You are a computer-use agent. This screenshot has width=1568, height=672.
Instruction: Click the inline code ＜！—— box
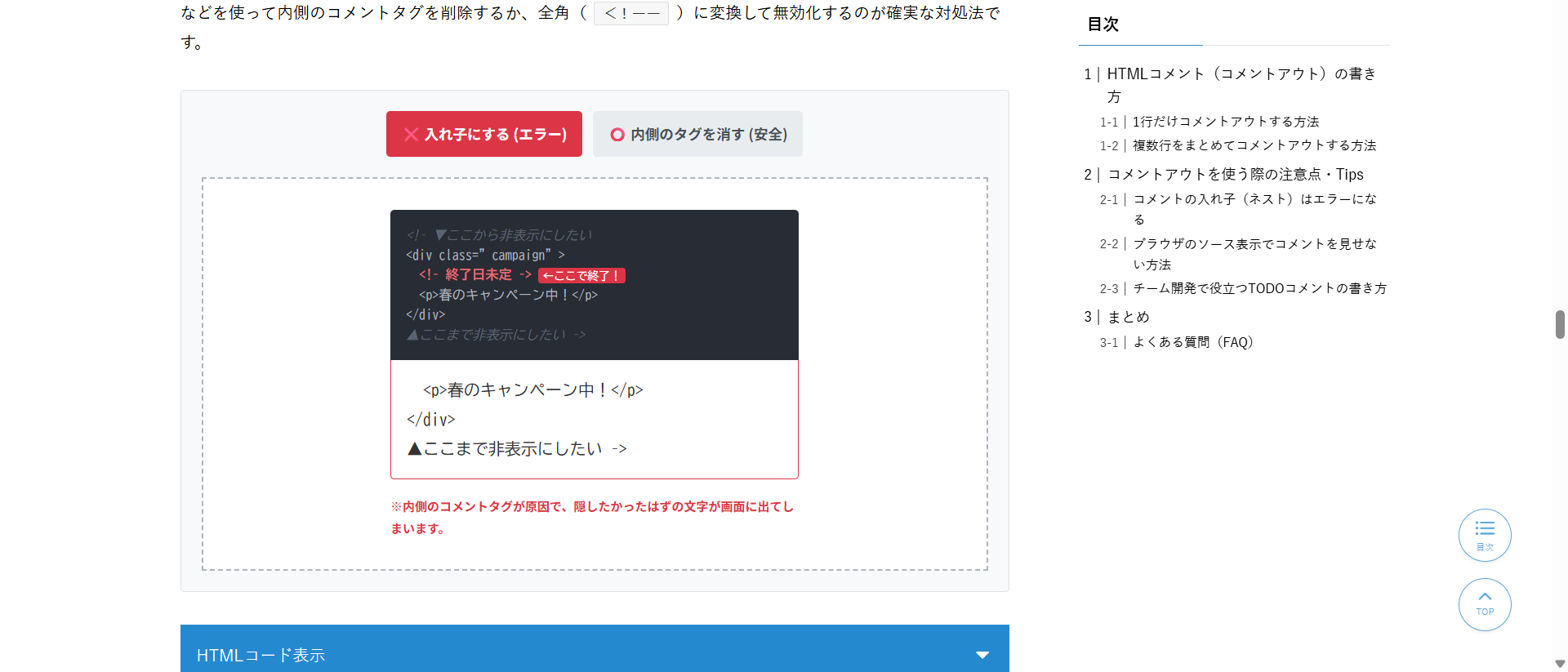[631, 13]
